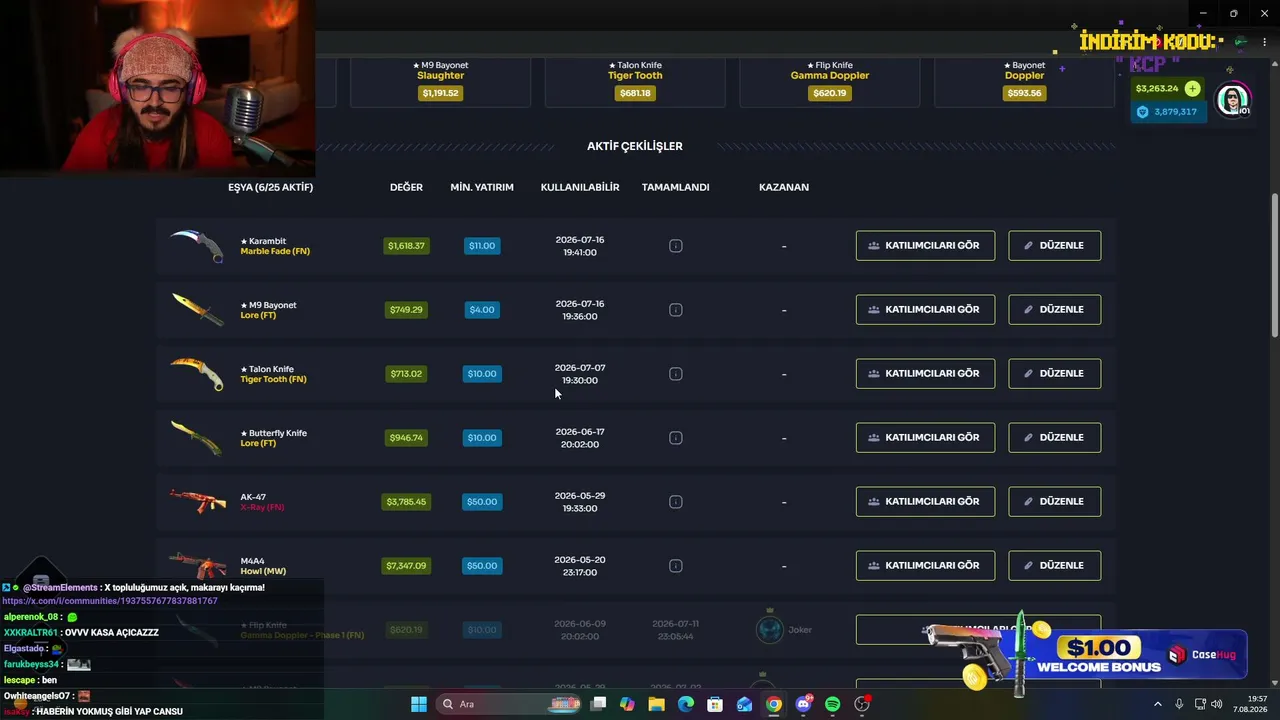Click the $7,347.09 value of M4A4 Howl
This screenshot has height=720, width=1280.
(406, 566)
